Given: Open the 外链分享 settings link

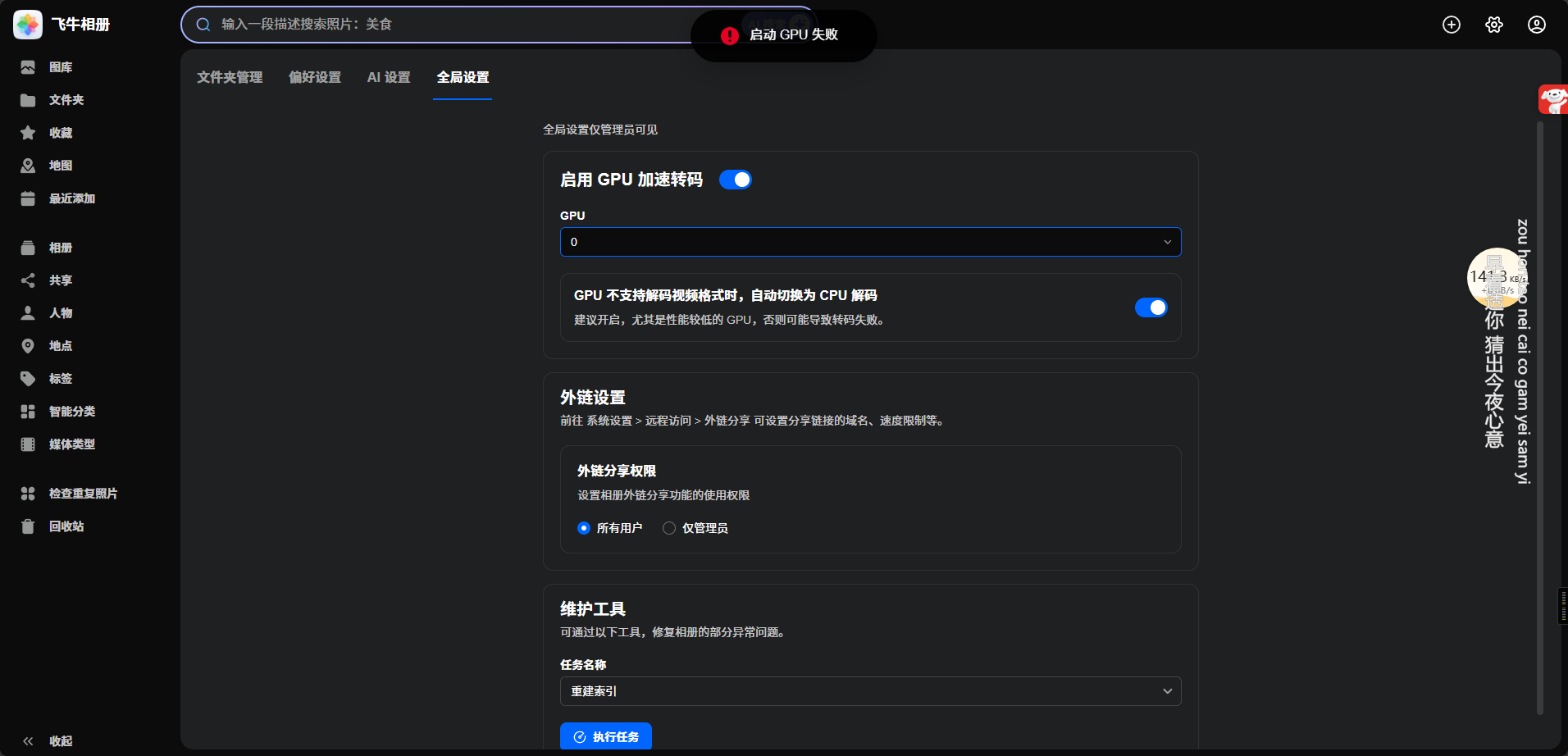Looking at the screenshot, I should click(727, 421).
